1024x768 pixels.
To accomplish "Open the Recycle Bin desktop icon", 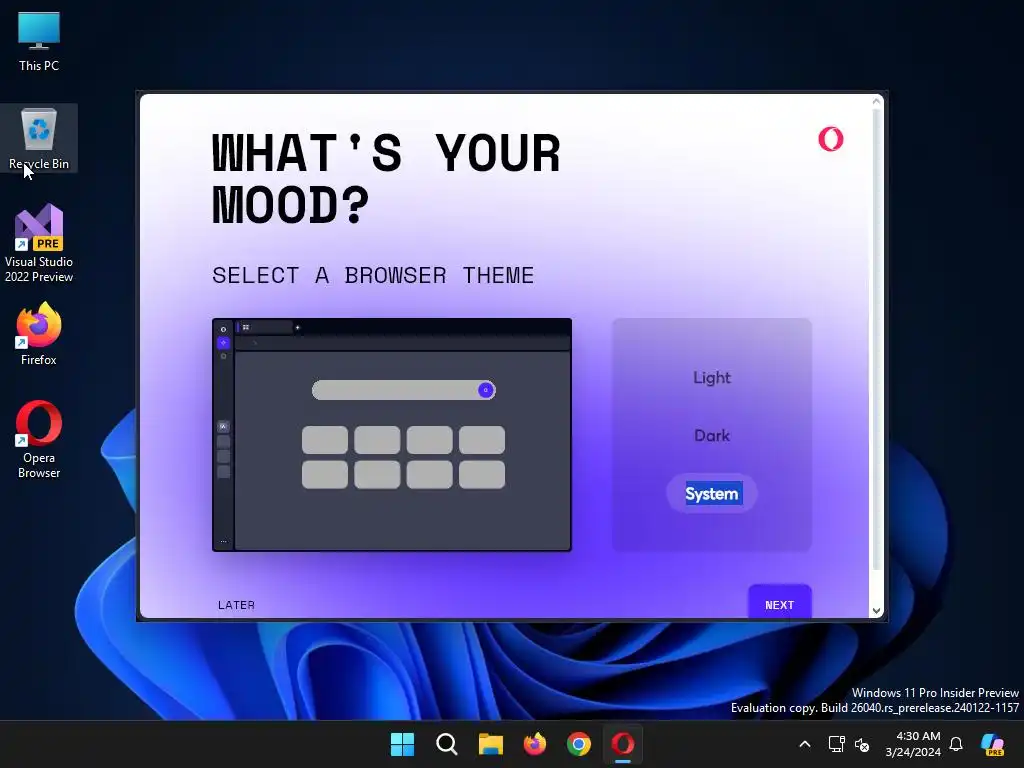I will point(39,138).
